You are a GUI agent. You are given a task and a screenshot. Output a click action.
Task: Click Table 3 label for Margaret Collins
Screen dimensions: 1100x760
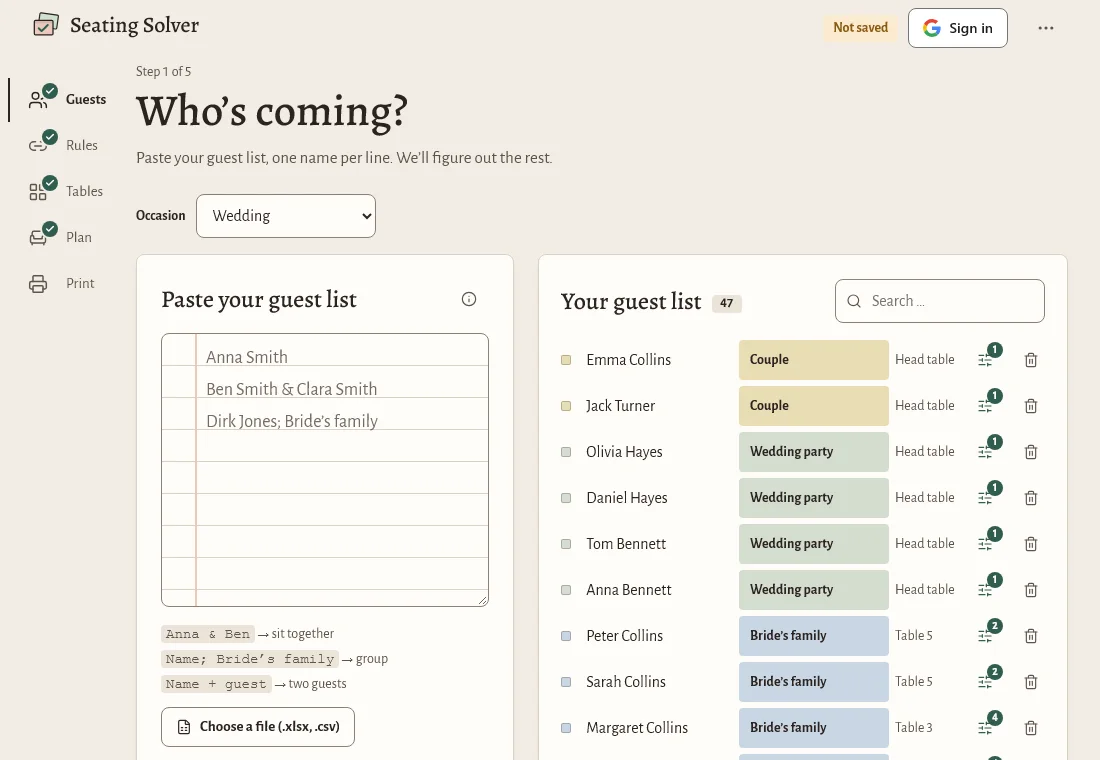click(913, 728)
